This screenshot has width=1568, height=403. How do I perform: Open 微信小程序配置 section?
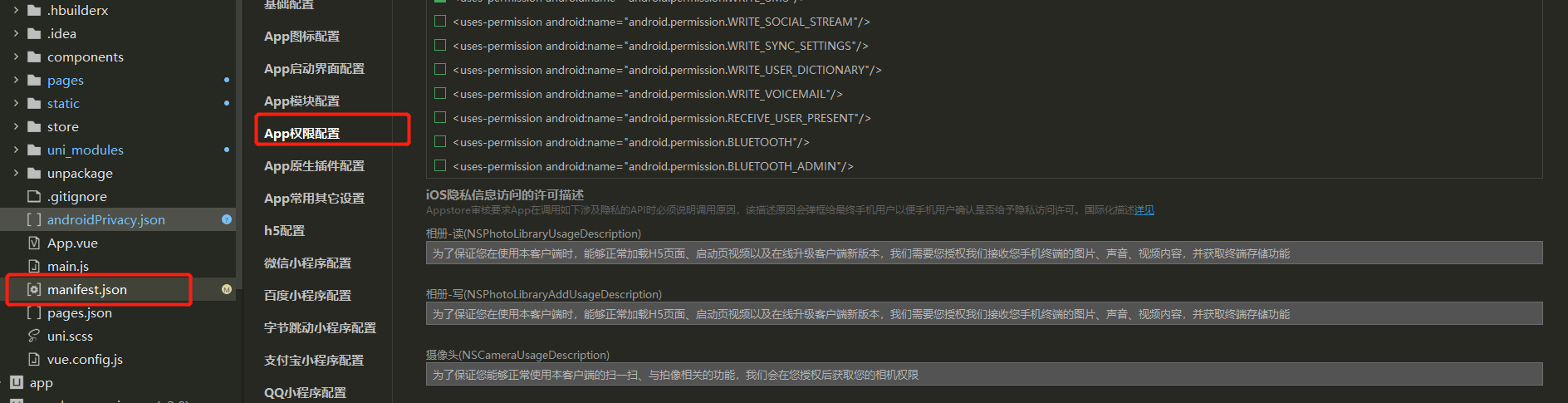pos(307,263)
